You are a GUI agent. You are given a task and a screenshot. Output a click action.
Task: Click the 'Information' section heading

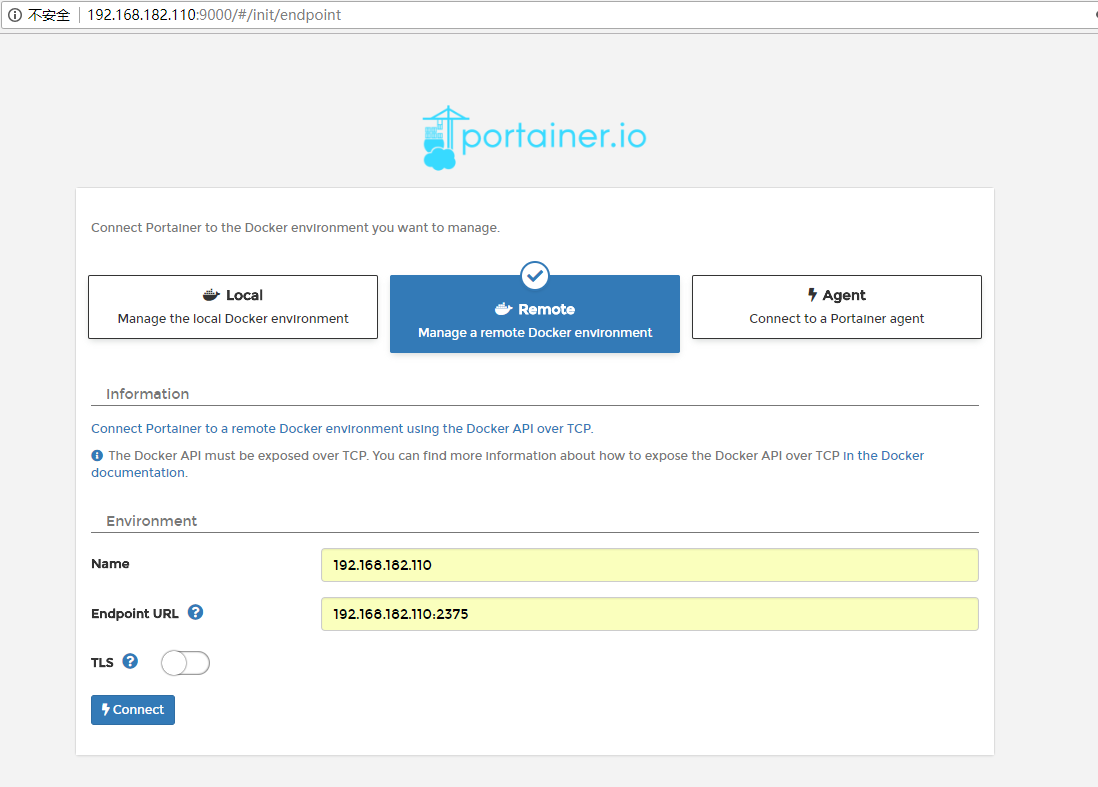pos(148,394)
